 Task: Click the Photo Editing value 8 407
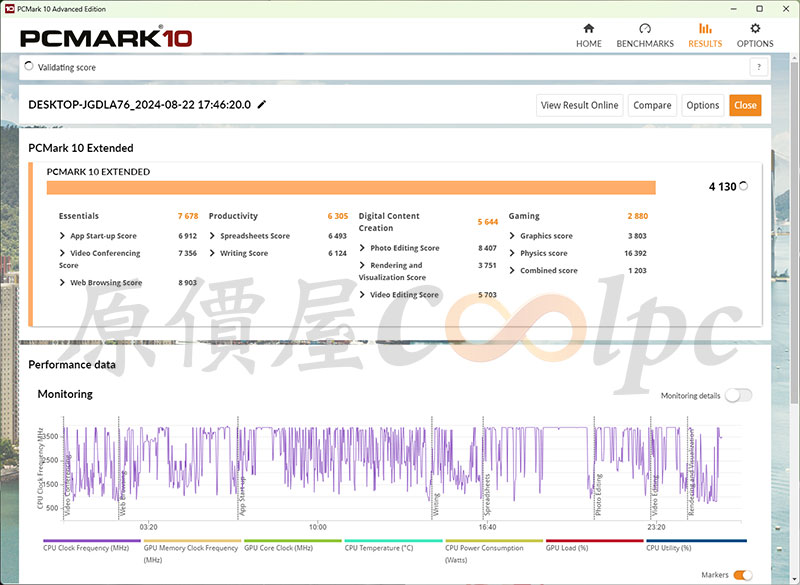coord(487,248)
